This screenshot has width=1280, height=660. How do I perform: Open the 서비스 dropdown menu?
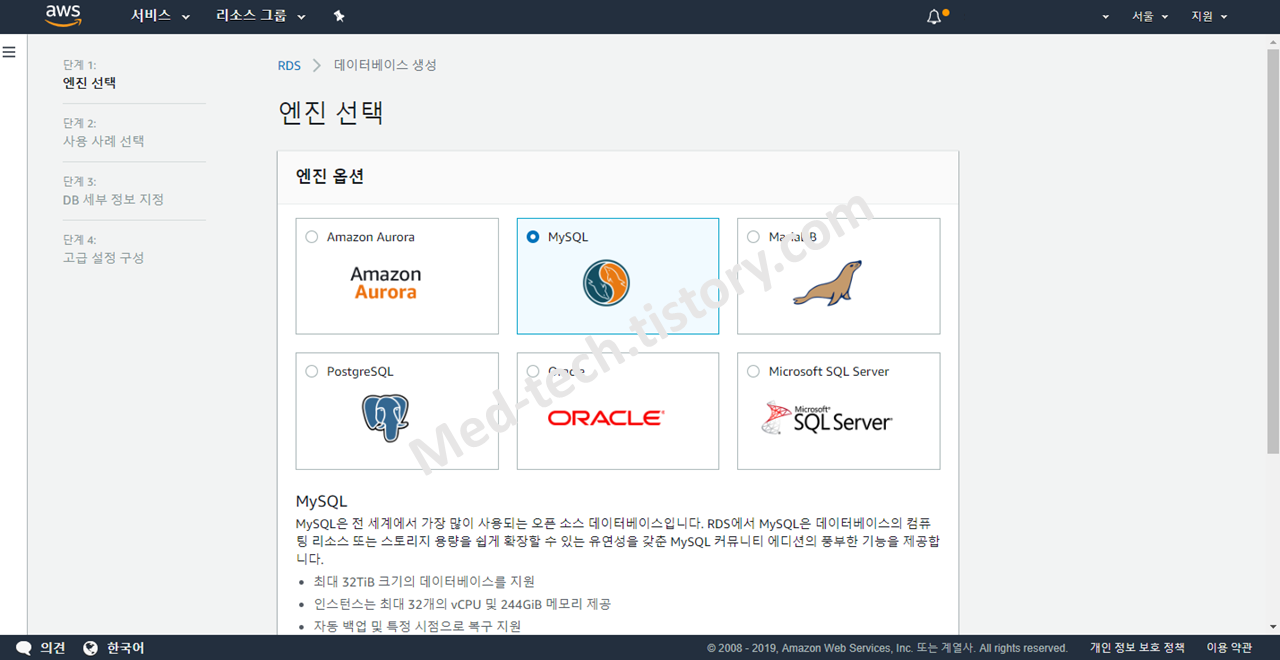(160, 16)
